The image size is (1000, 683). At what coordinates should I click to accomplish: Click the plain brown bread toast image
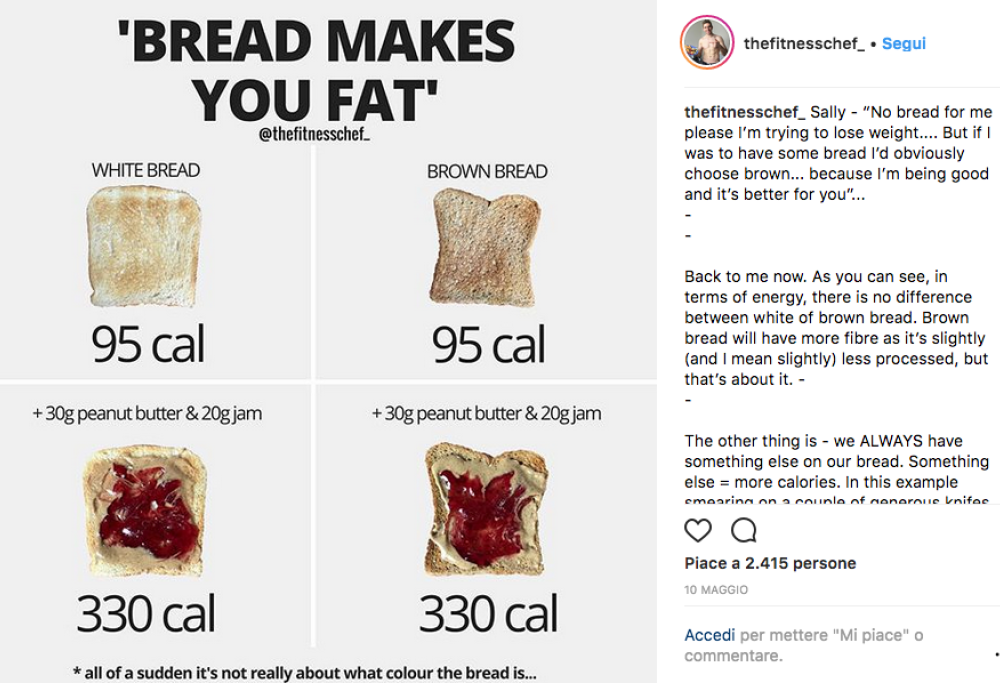(x=487, y=247)
